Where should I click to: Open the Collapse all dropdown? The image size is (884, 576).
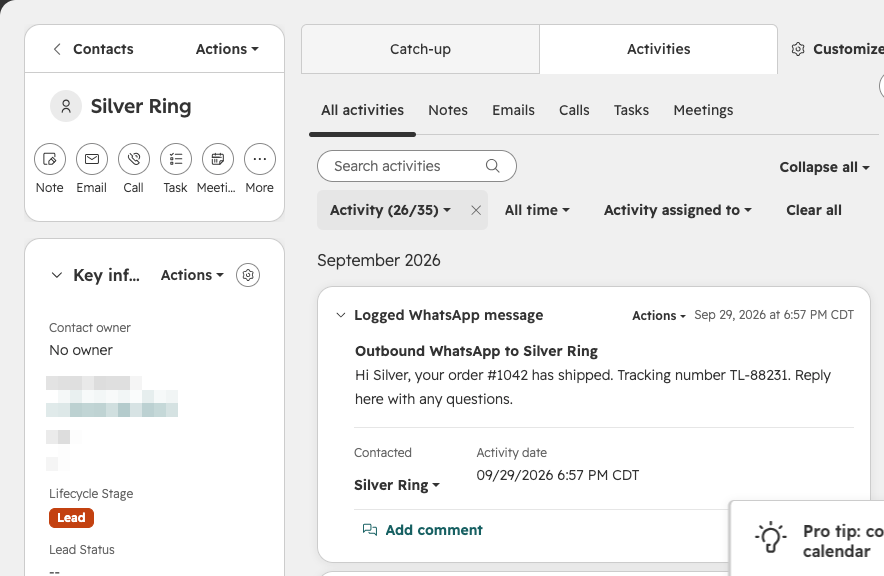824,167
